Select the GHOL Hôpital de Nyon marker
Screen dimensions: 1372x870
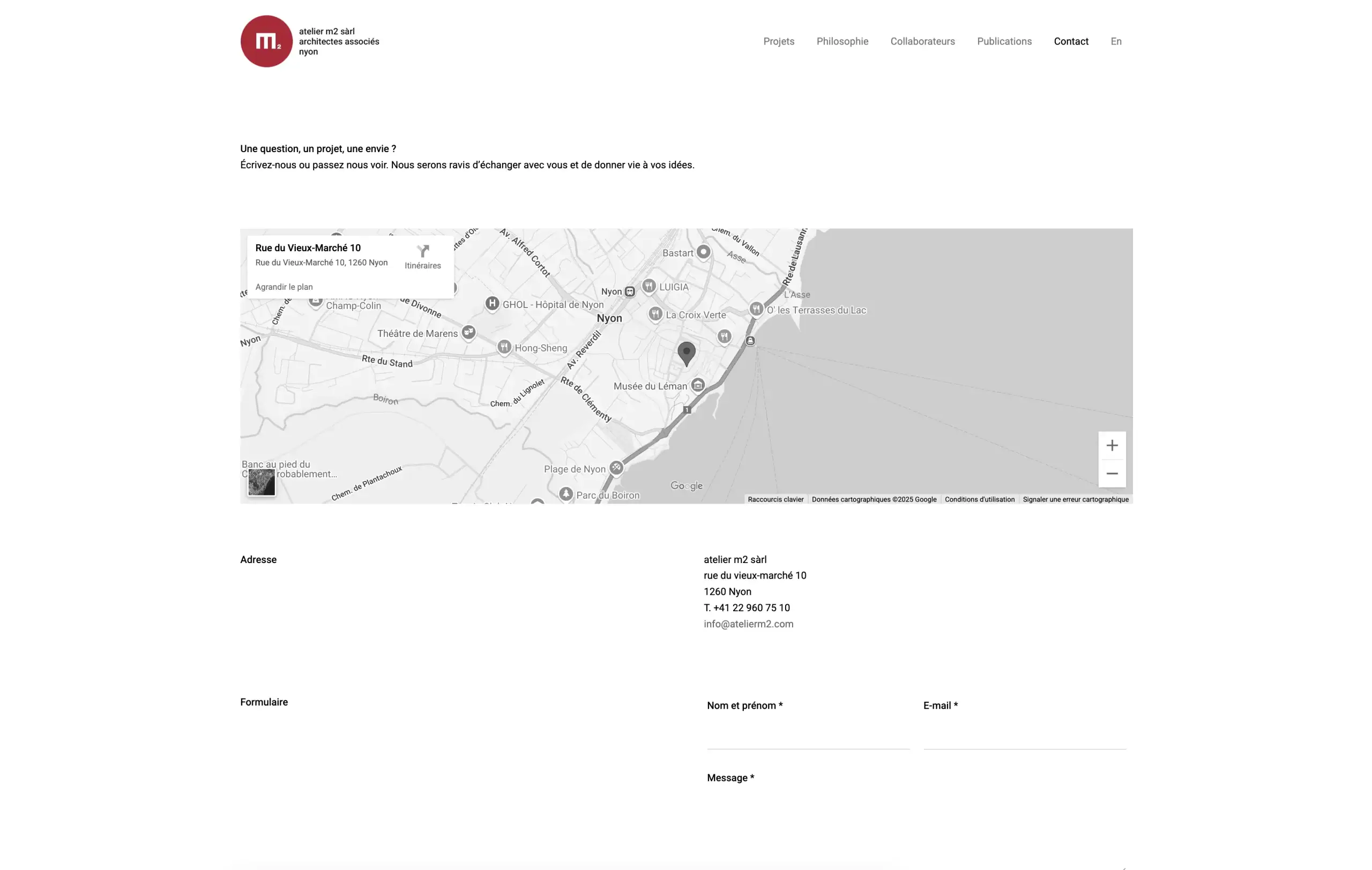click(491, 303)
